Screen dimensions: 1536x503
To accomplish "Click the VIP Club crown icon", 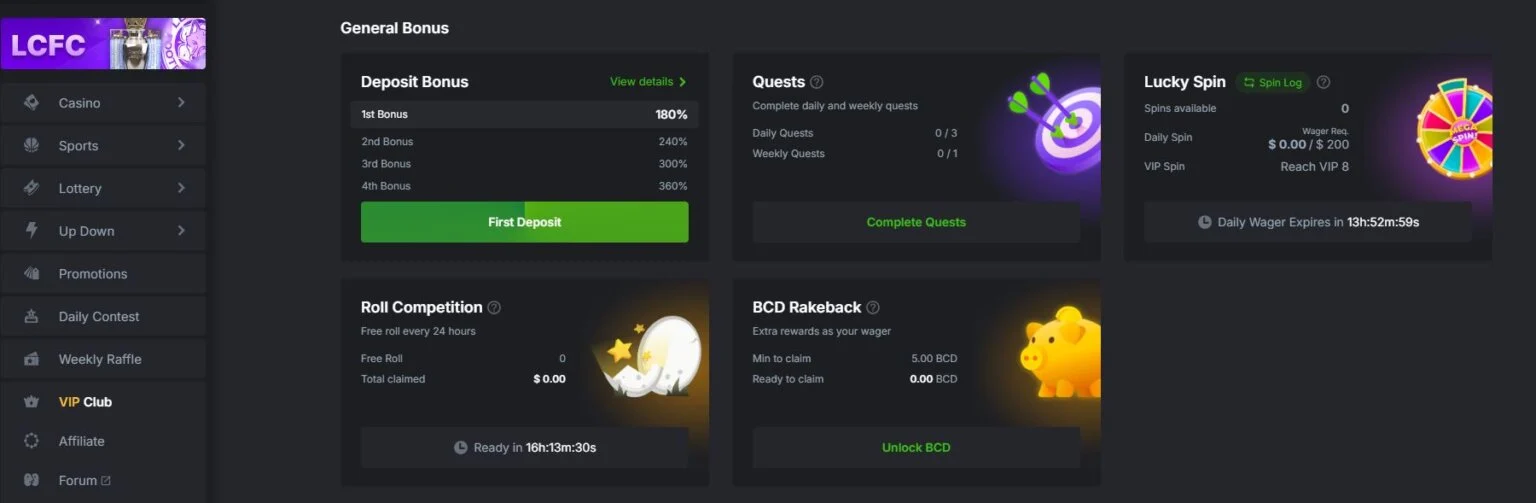I will [x=31, y=402].
